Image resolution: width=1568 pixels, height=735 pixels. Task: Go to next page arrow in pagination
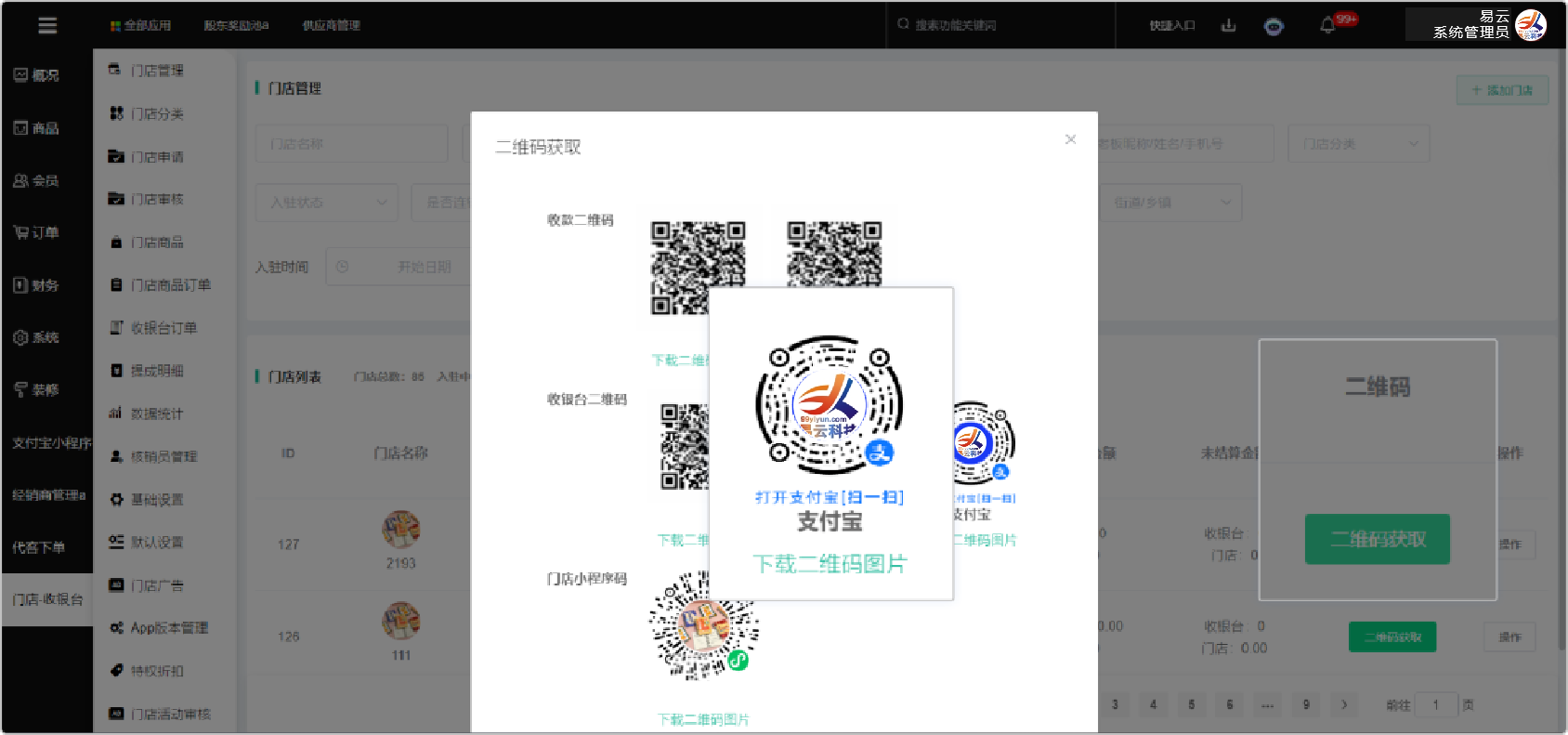coord(1344,704)
